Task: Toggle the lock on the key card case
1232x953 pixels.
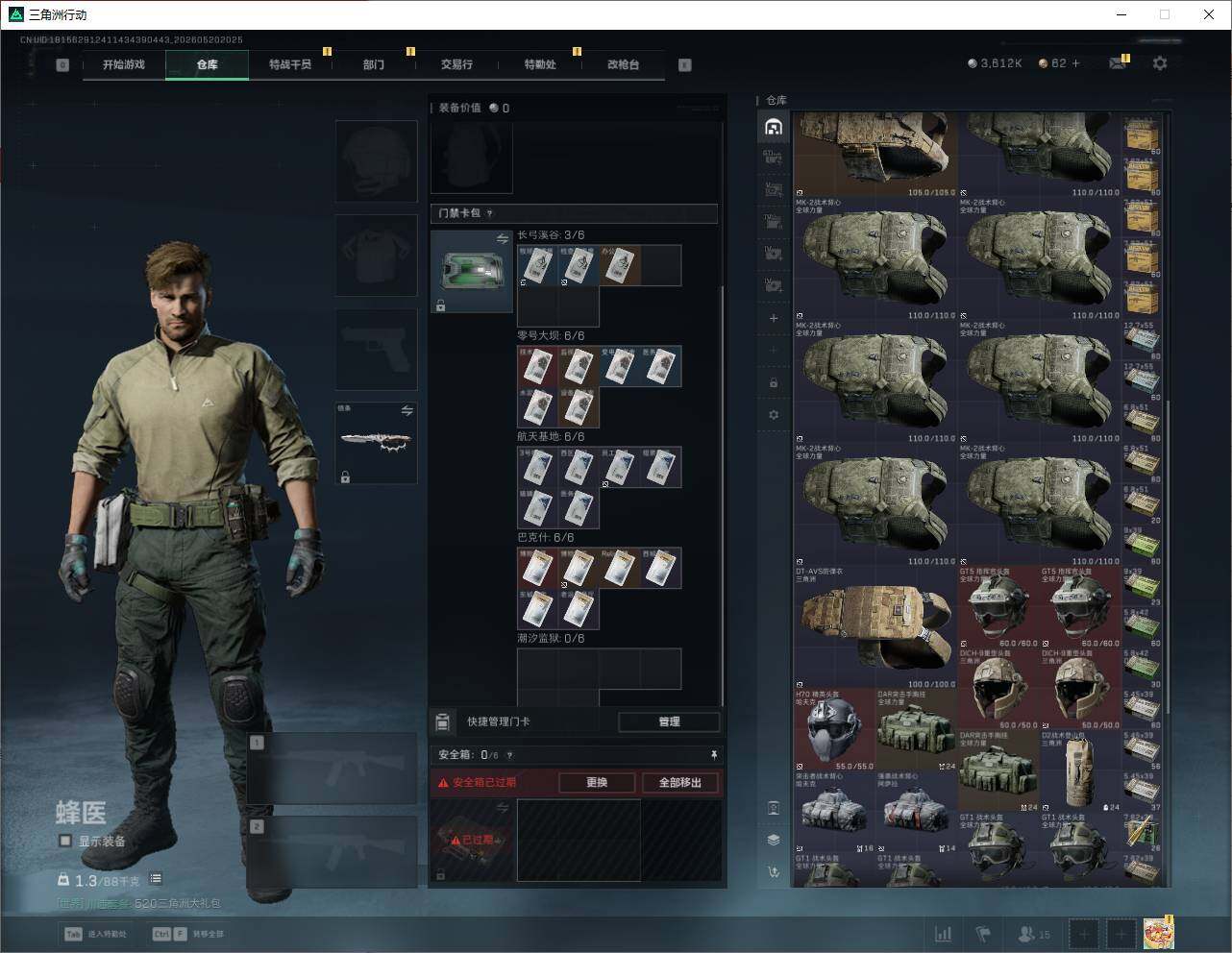Action: tap(440, 305)
